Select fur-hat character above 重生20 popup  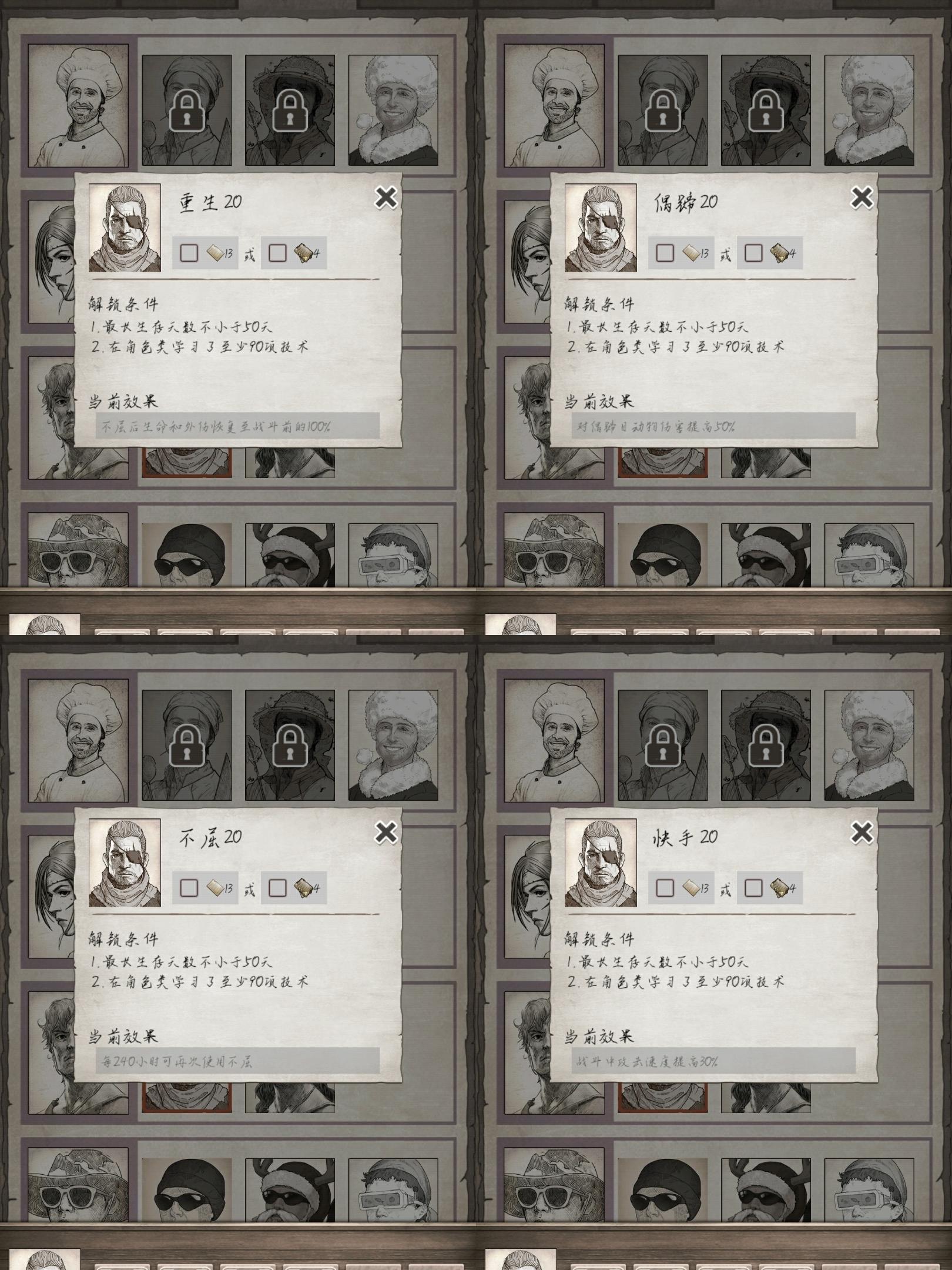tap(393, 111)
